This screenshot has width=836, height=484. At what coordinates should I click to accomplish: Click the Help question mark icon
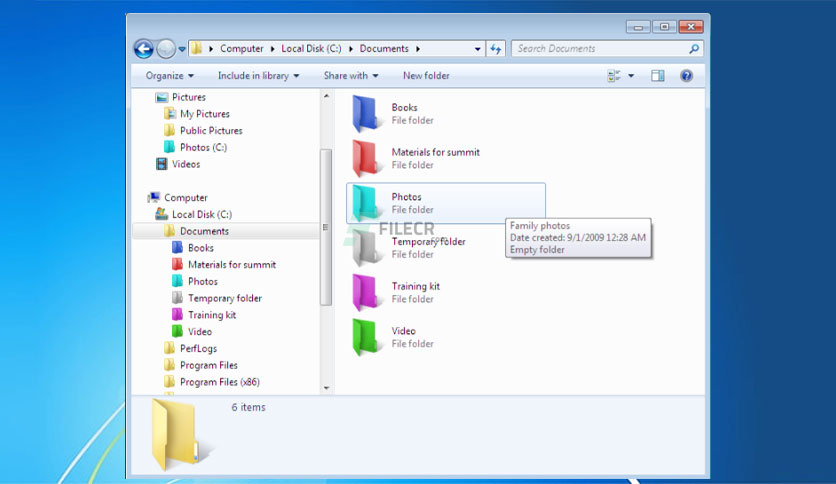click(x=687, y=76)
